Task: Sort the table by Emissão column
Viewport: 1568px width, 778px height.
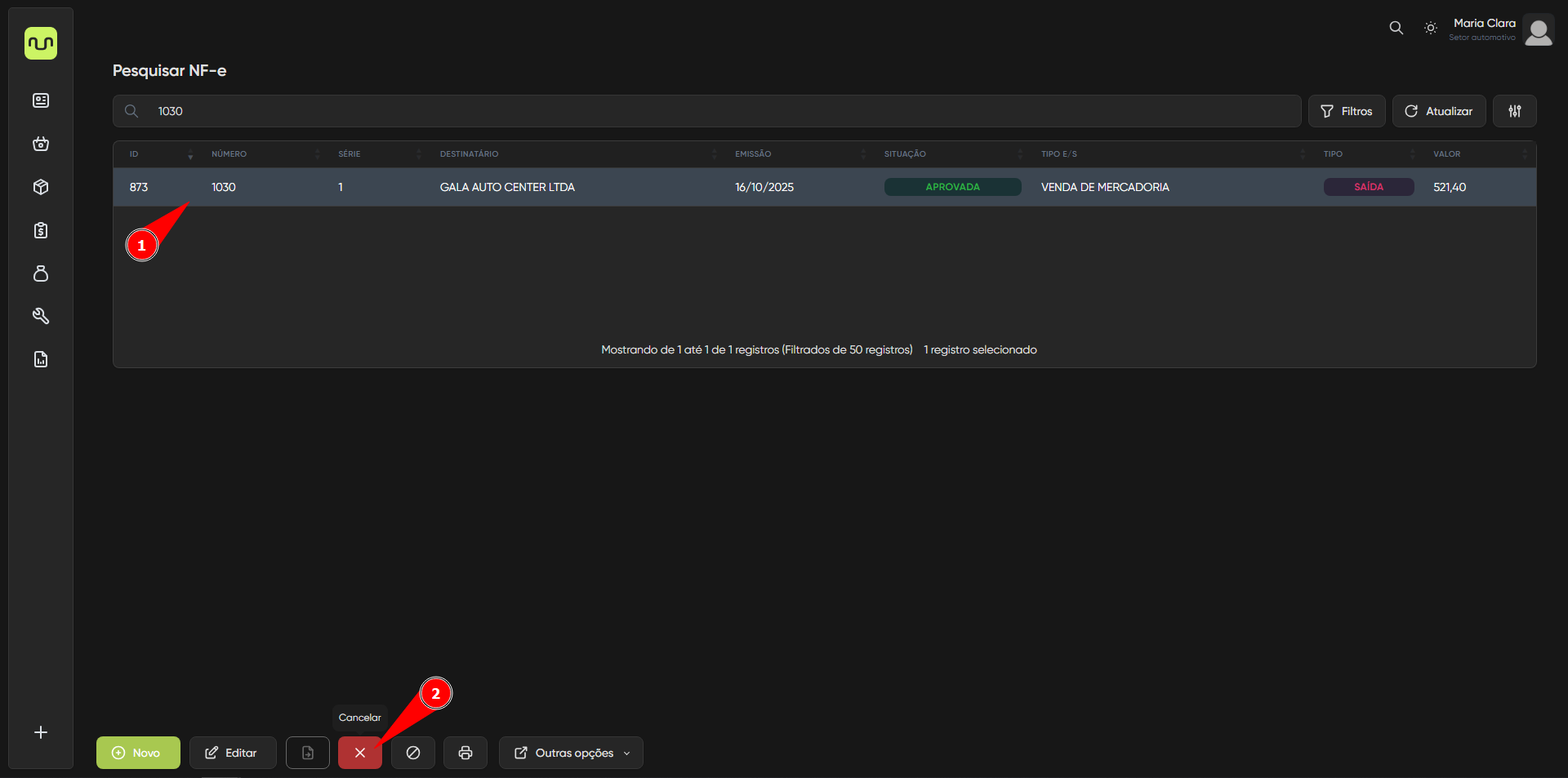Action: click(x=753, y=154)
